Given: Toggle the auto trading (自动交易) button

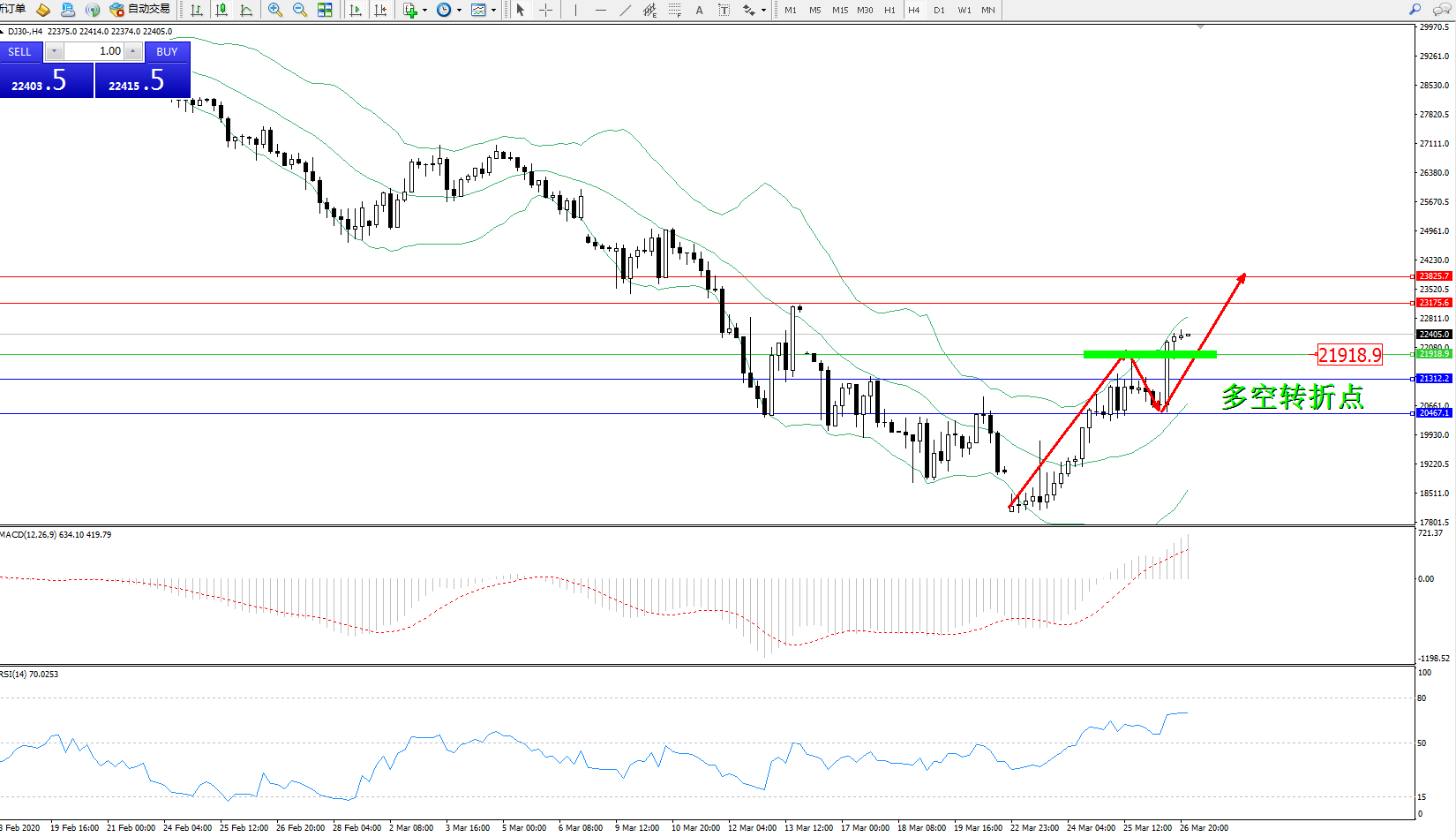Looking at the screenshot, I should (139, 10).
